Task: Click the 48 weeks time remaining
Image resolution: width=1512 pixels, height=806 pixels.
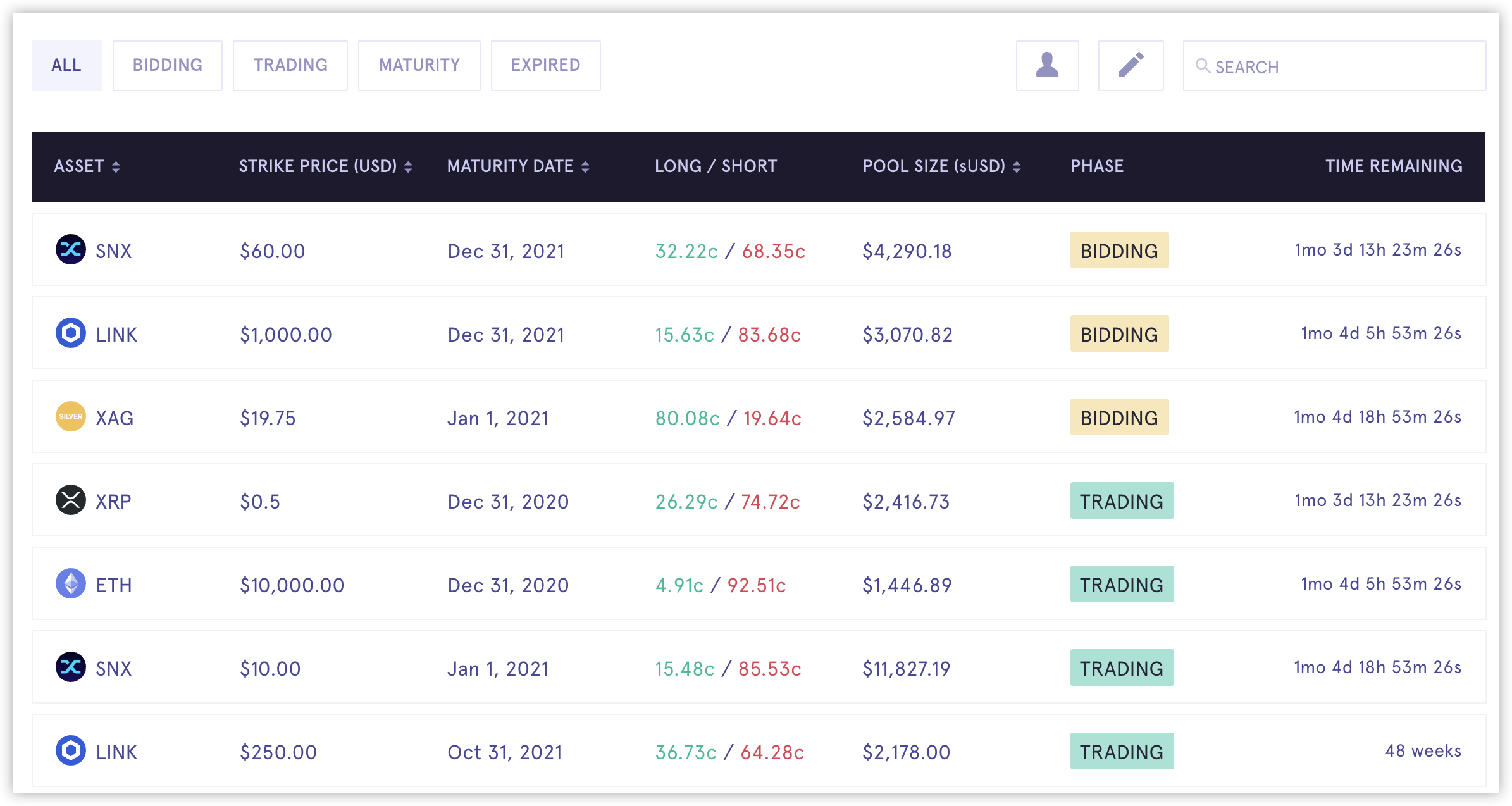Action: pos(1423,751)
